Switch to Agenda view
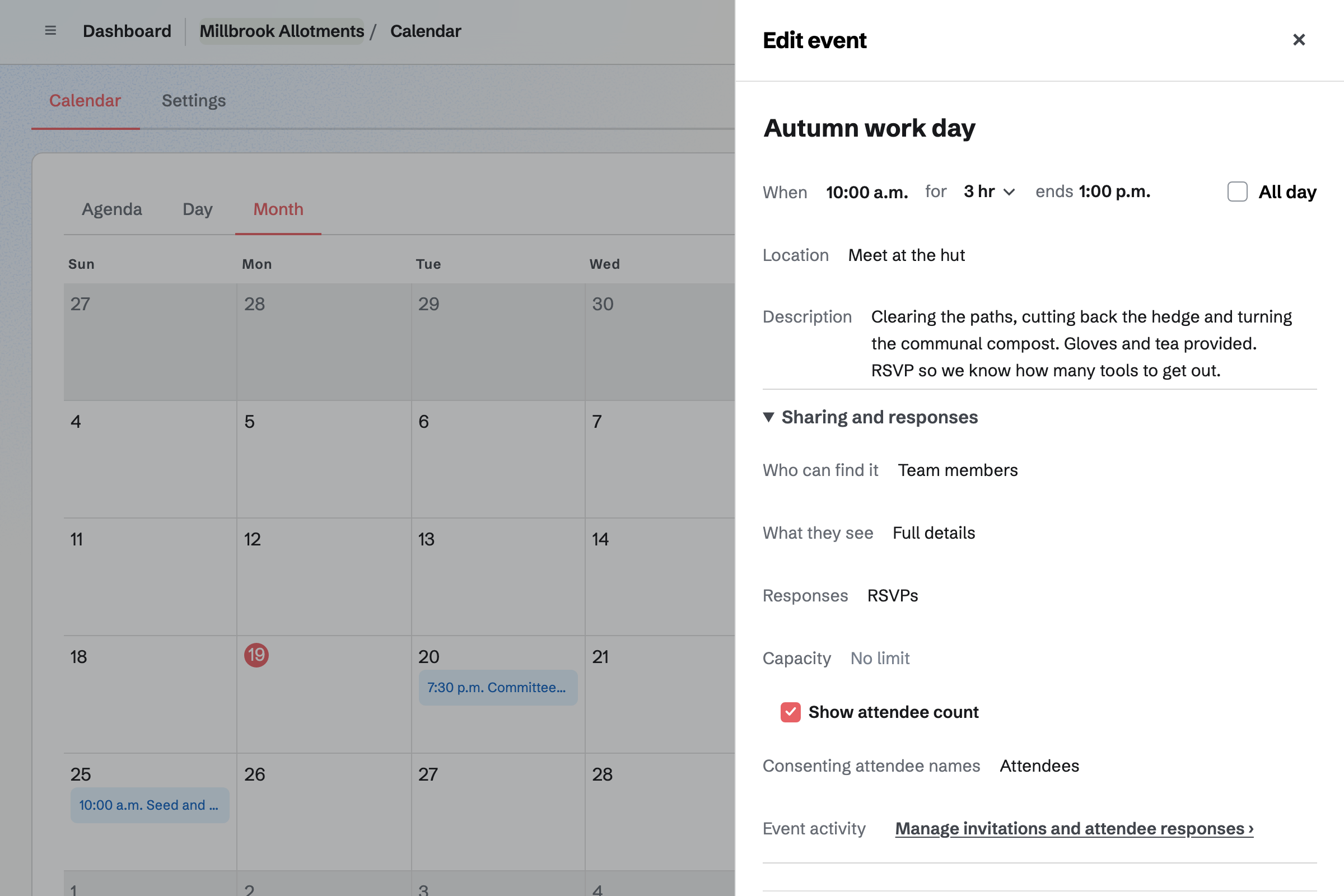 pyautogui.click(x=112, y=209)
